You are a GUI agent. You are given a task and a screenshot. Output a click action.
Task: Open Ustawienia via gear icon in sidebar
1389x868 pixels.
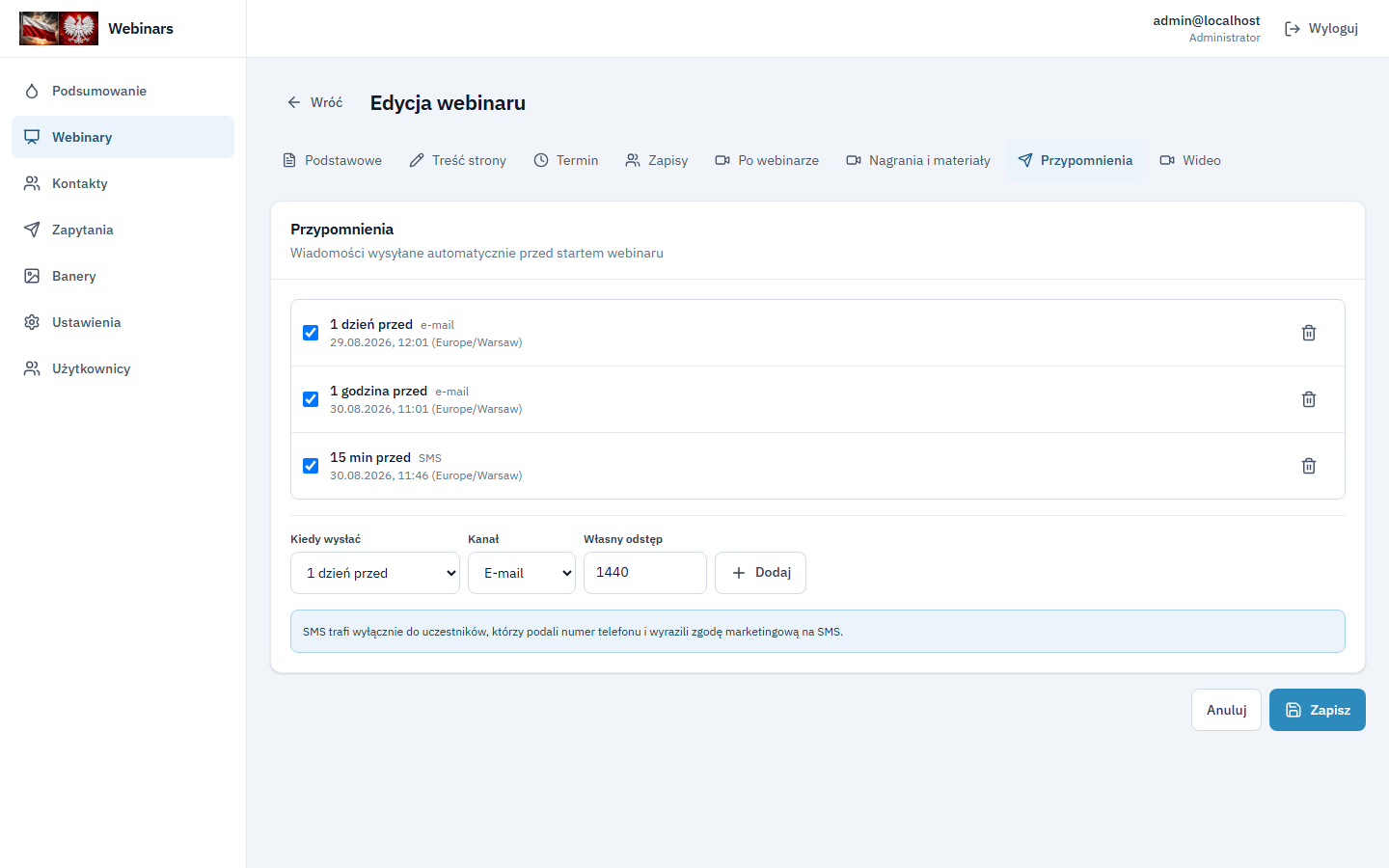(32, 322)
